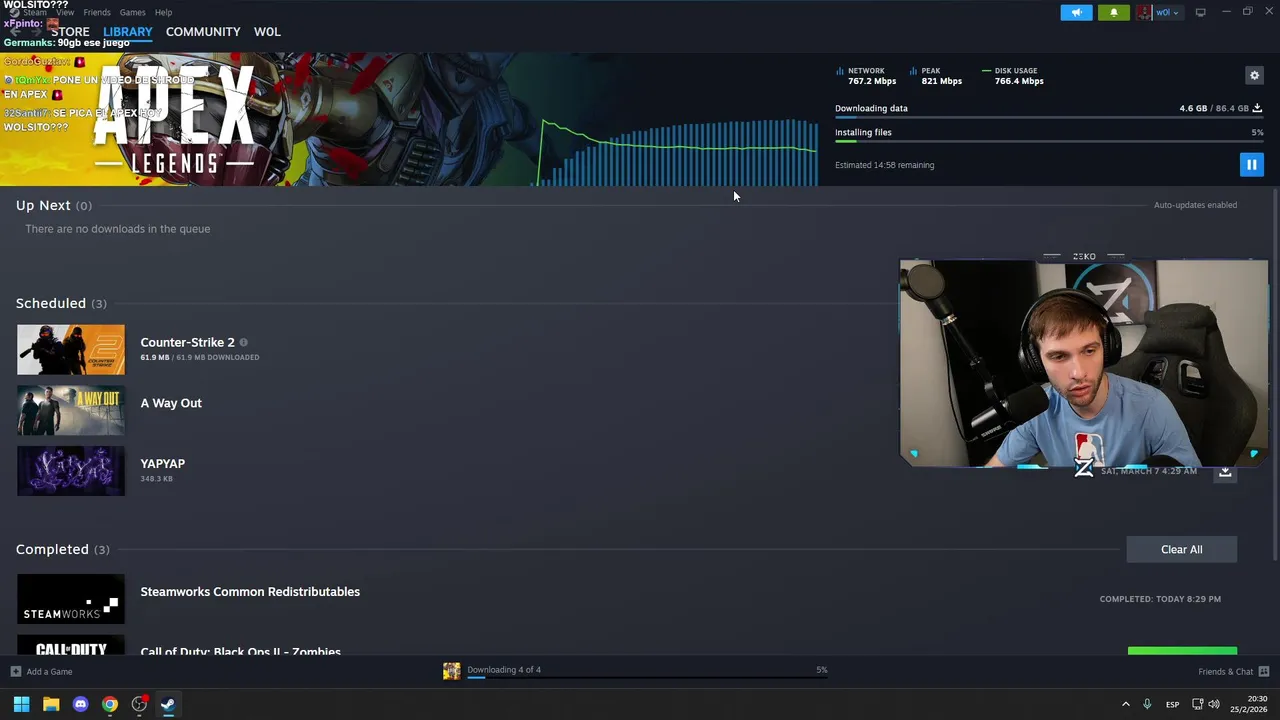Open the Steam menu
1280x720 pixels.
[35, 12]
